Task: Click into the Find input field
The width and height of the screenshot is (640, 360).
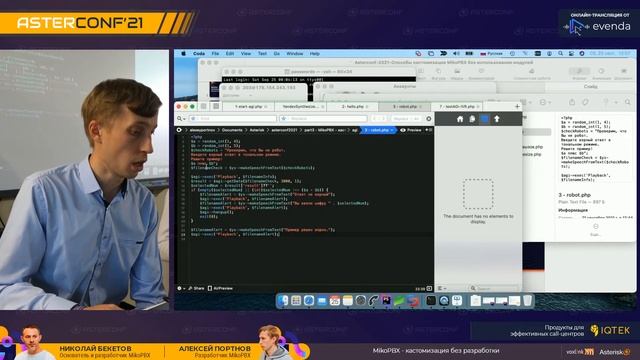Action: [x=233, y=118]
